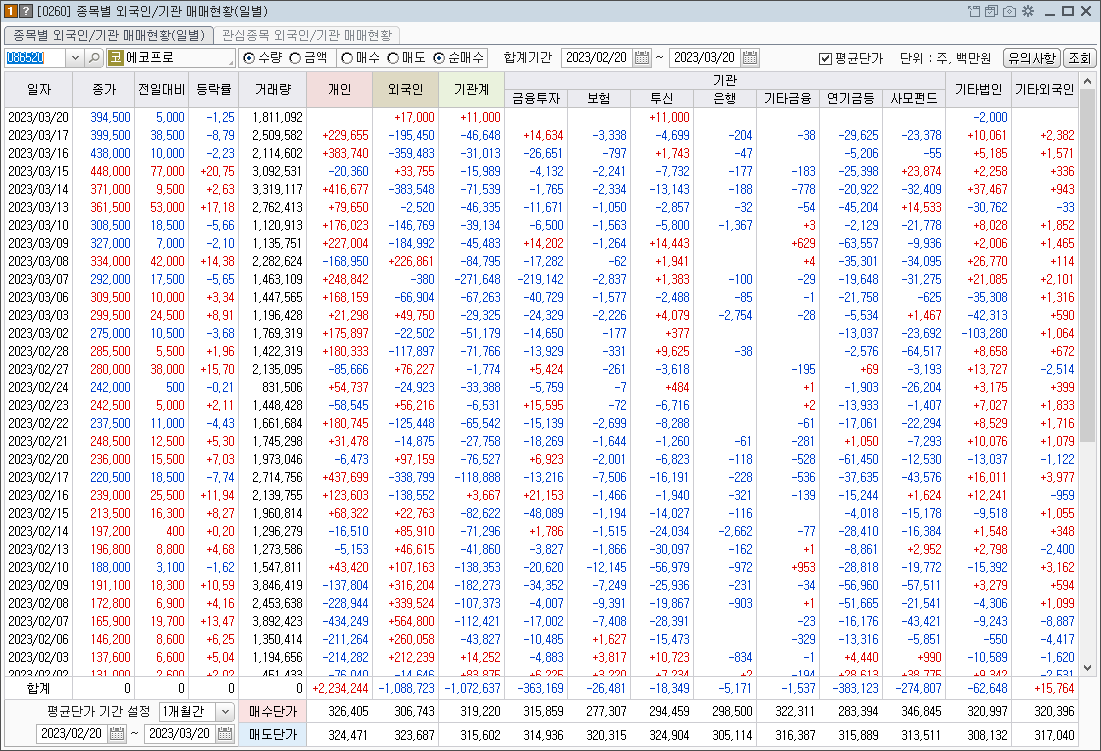Click the scrollbar up arrow
This screenshot has width=1101, height=751.
point(1088,81)
